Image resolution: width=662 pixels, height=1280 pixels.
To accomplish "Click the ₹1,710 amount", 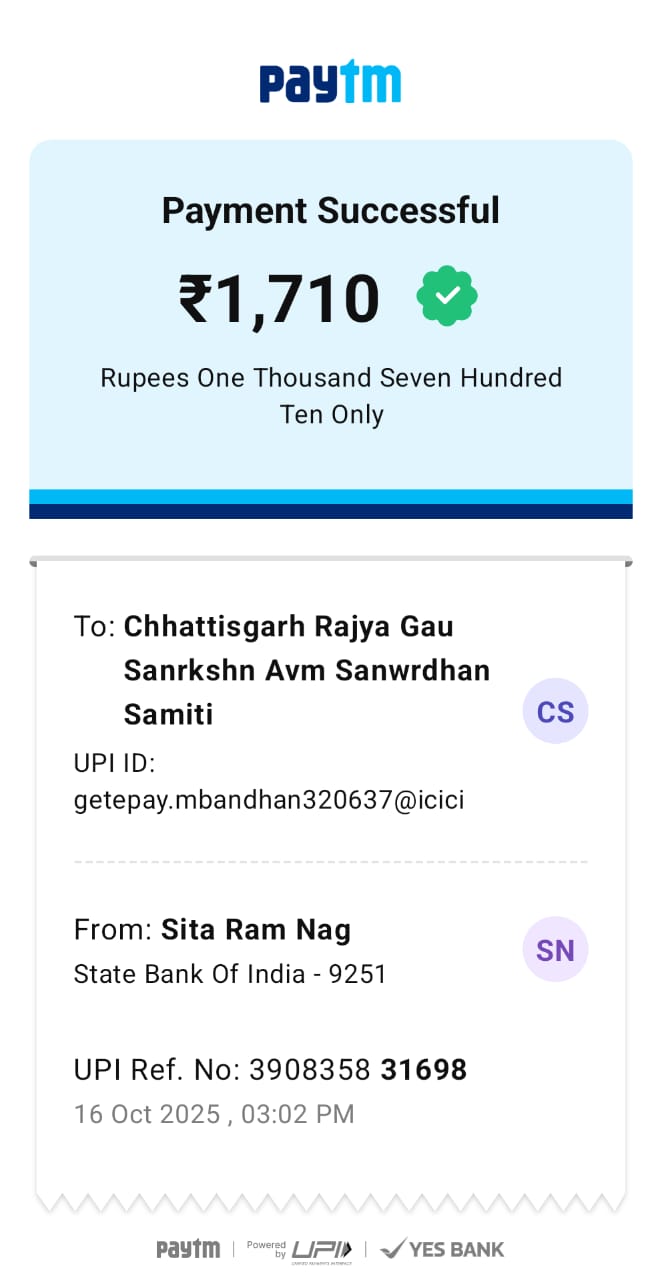I will (x=280, y=298).
